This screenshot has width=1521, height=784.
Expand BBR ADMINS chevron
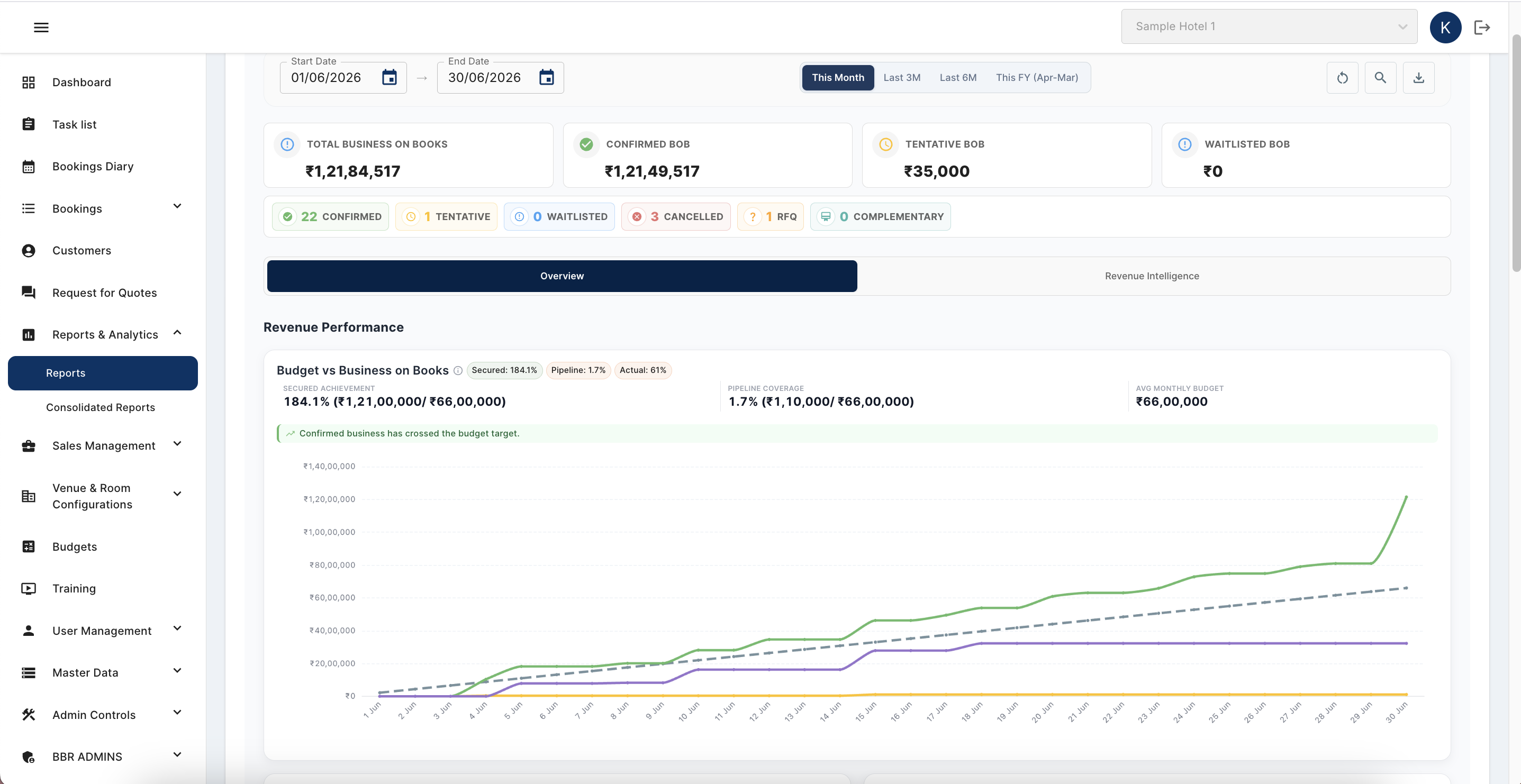tap(177, 754)
